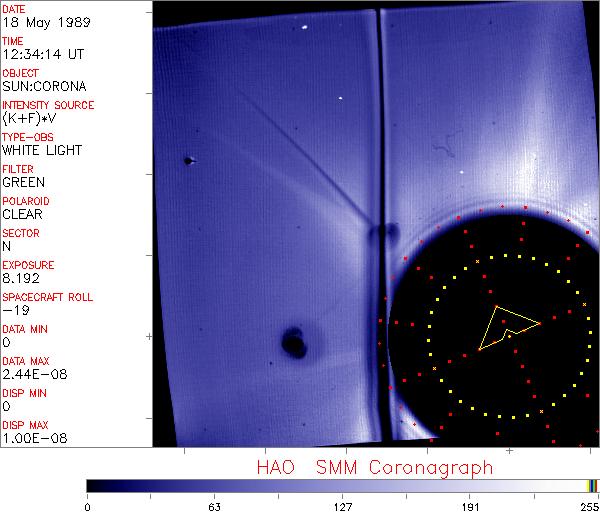Click the red 'DATE' label
This screenshot has width=600, height=512.
tap(13, 9)
